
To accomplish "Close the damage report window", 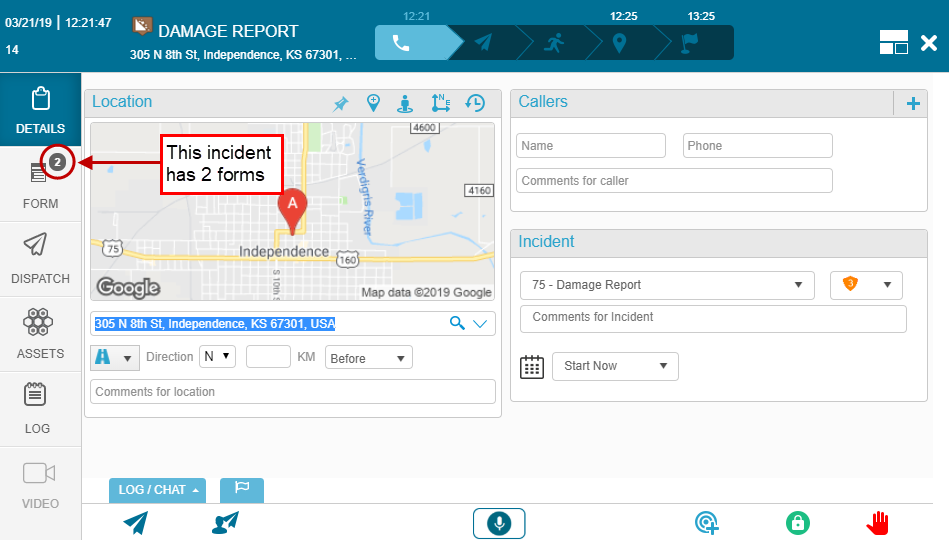I will tap(928, 43).
